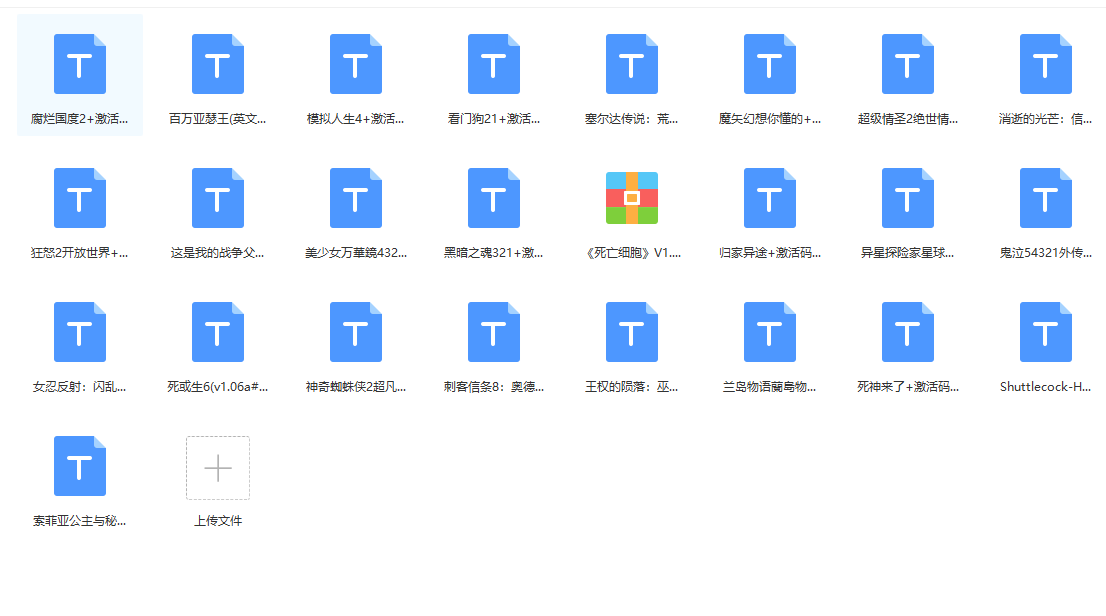Select the 黑暗之魂321 file icon

click(x=494, y=198)
